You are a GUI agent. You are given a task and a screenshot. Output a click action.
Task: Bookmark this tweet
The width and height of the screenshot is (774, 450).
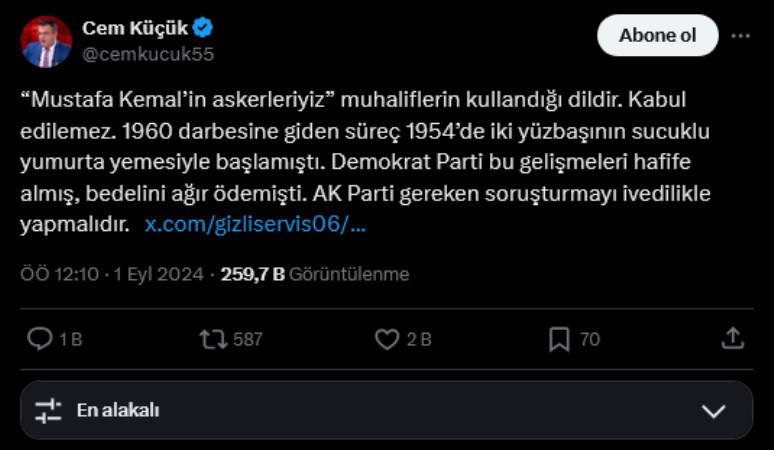click(x=559, y=339)
